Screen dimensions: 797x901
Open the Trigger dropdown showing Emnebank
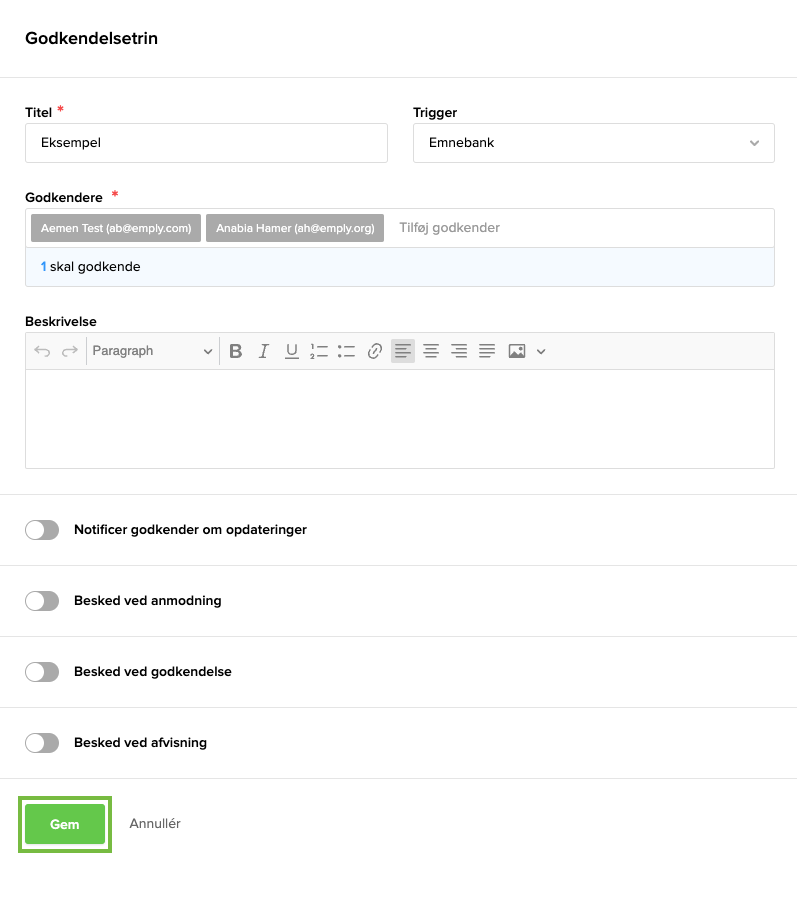coord(593,143)
